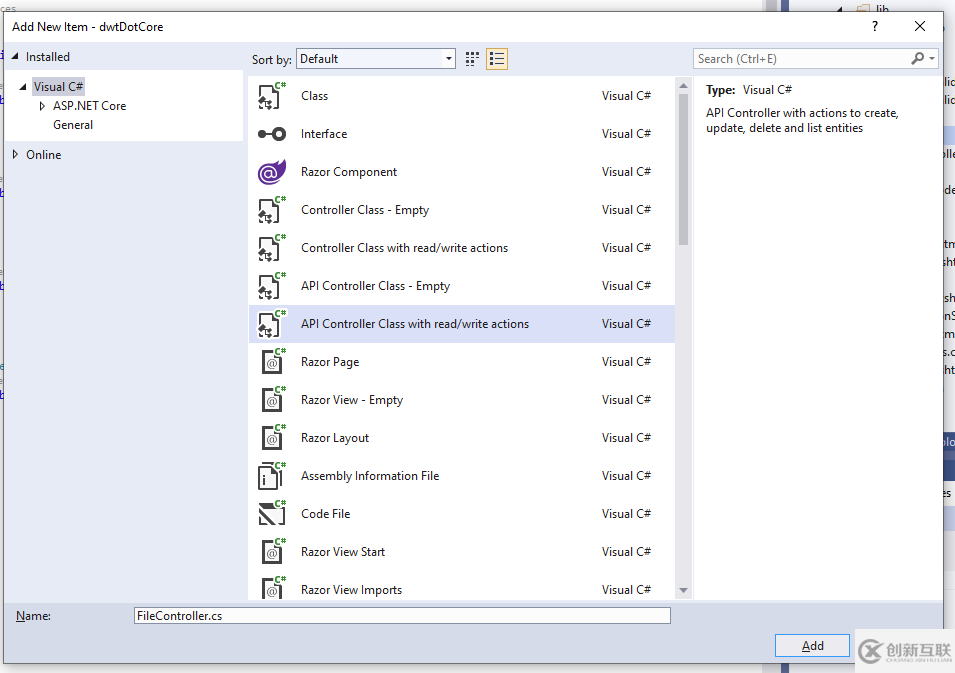The width and height of the screenshot is (955, 673).
Task: Select the "Code File" template name
Action: [326, 514]
